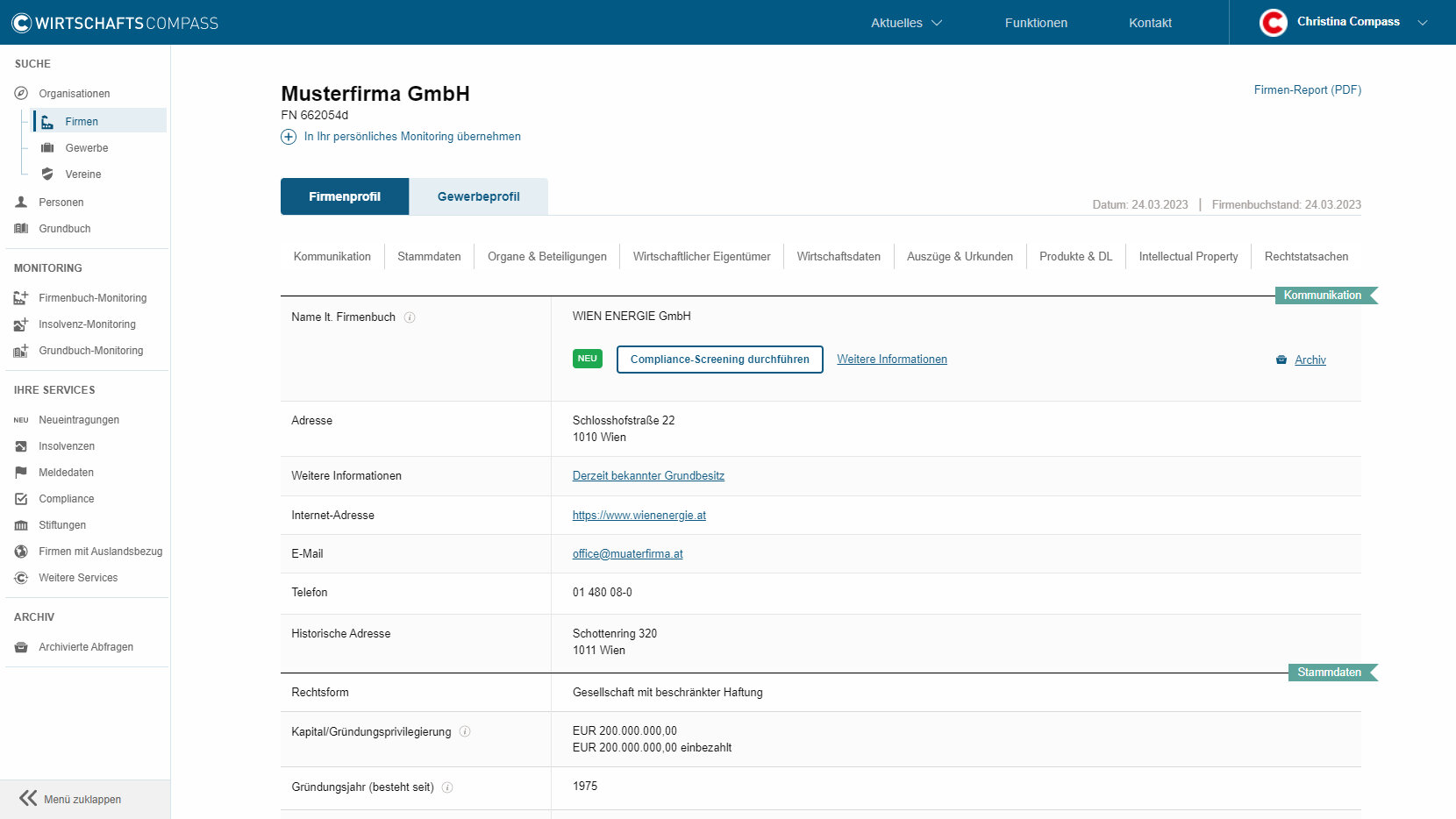Click the plus icon for persönliches Monitoring
Screen dimensions: 1456x819
point(289,137)
